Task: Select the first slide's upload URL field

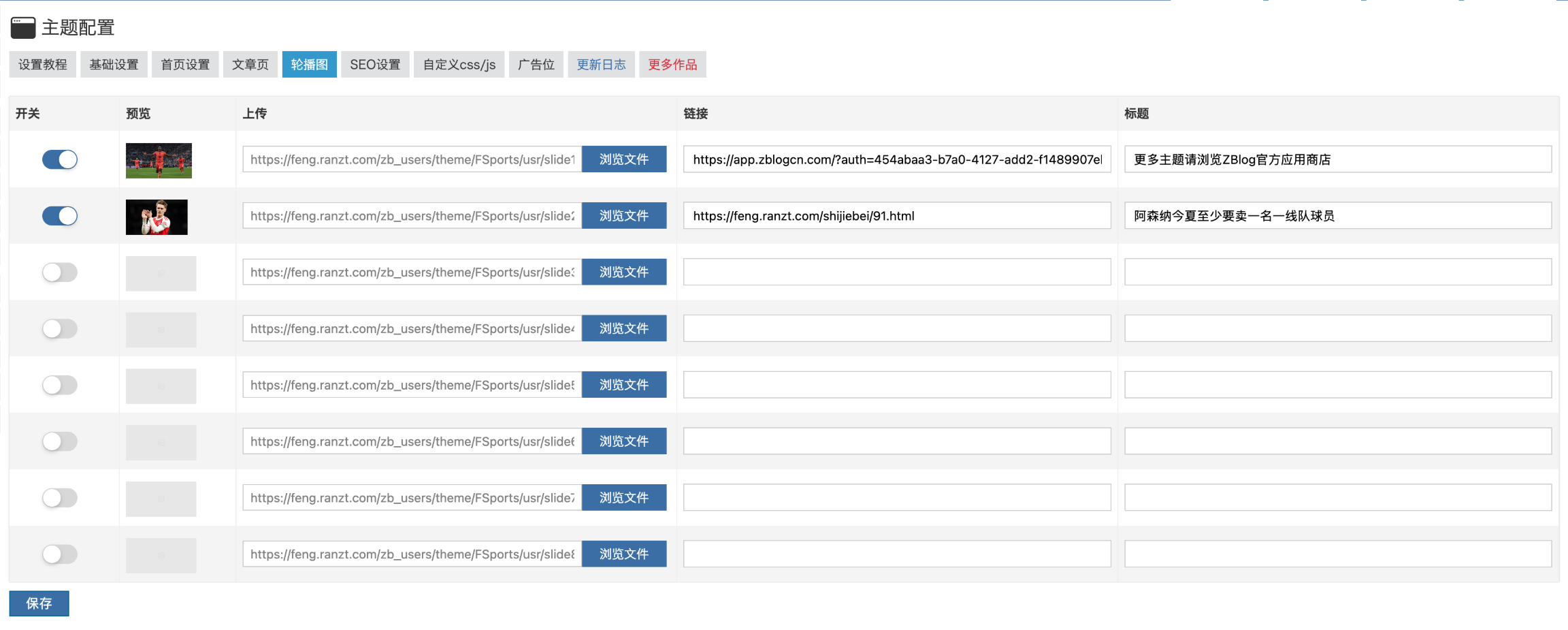Action: pos(412,159)
